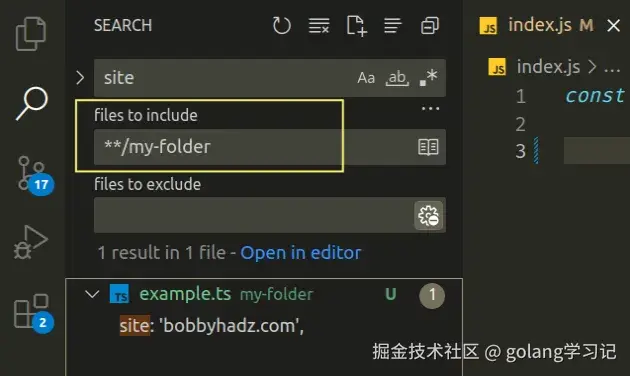Clear search results icon
Image resolution: width=630 pixels, height=376 pixels.
coord(319,26)
